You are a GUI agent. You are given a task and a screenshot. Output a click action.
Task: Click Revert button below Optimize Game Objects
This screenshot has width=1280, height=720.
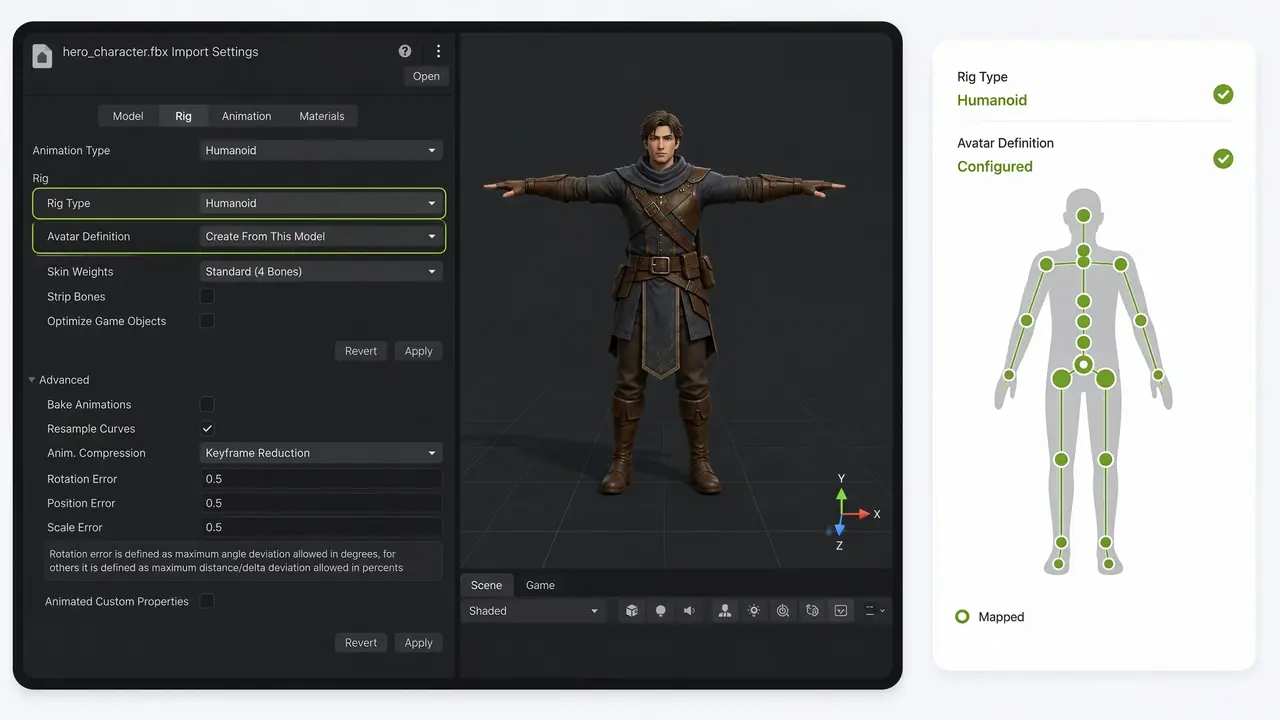[x=361, y=351]
